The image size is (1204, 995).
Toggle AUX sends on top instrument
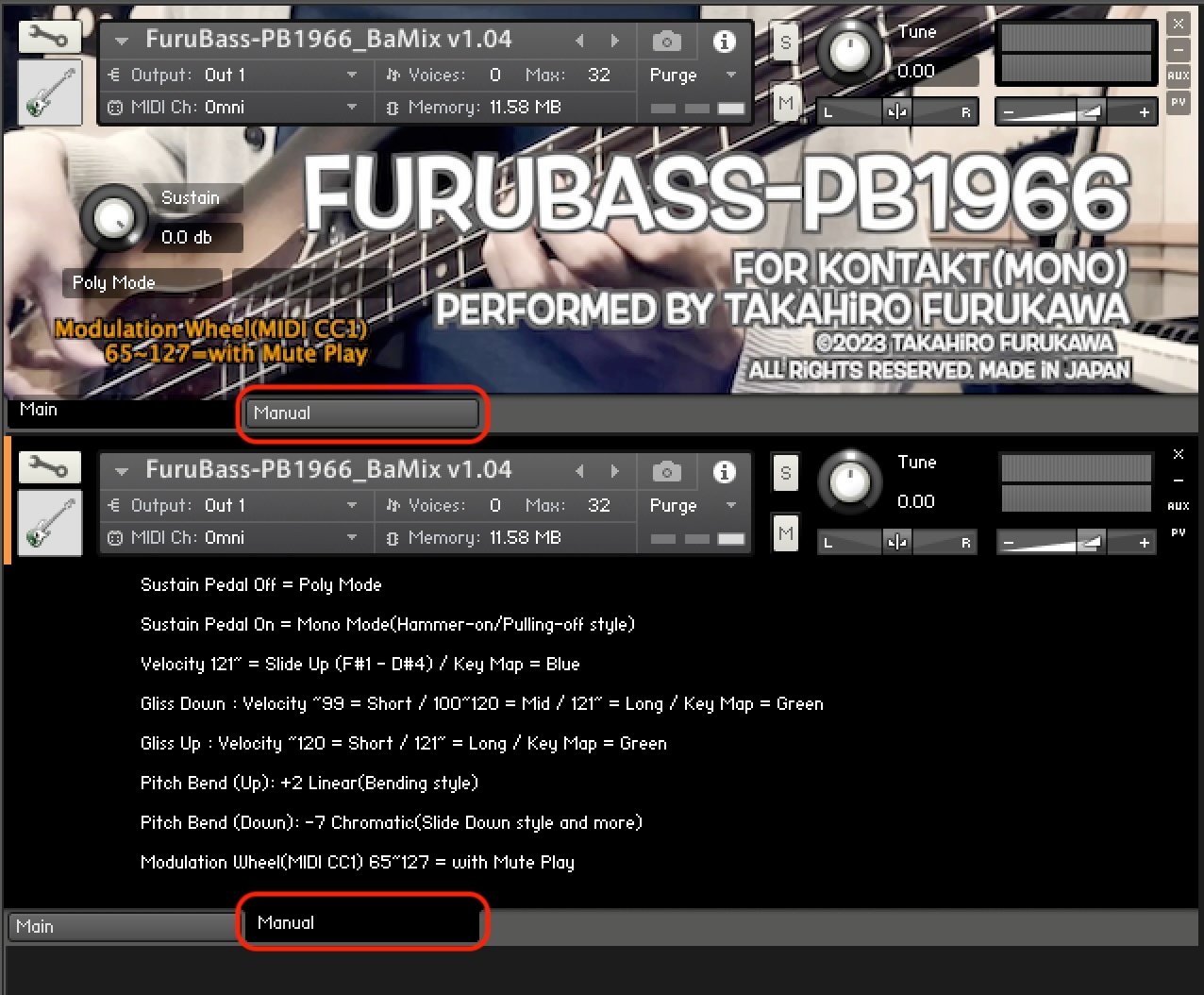click(1178, 76)
